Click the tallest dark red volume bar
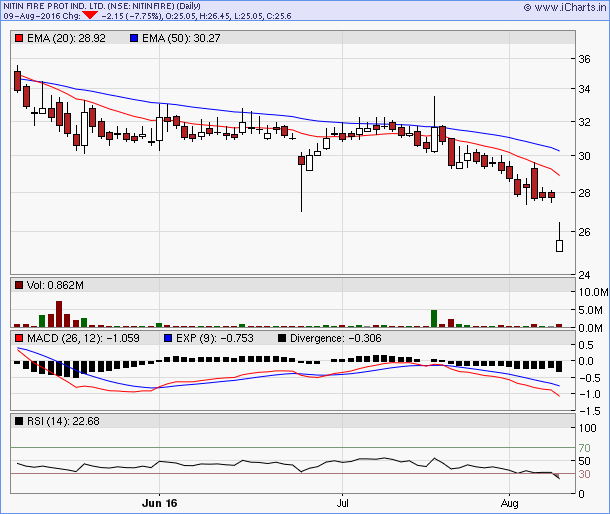This screenshot has width=610, height=514. click(59, 314)
